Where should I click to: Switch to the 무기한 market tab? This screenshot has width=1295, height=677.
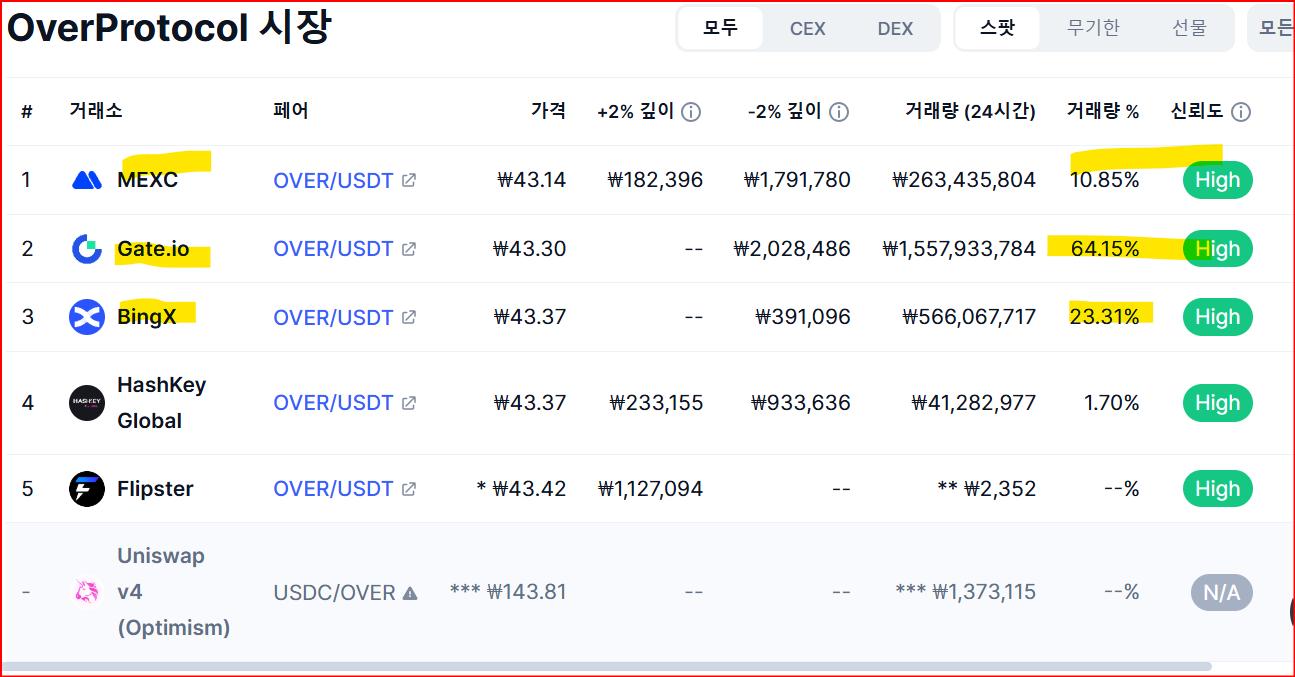click(1093, 28)
